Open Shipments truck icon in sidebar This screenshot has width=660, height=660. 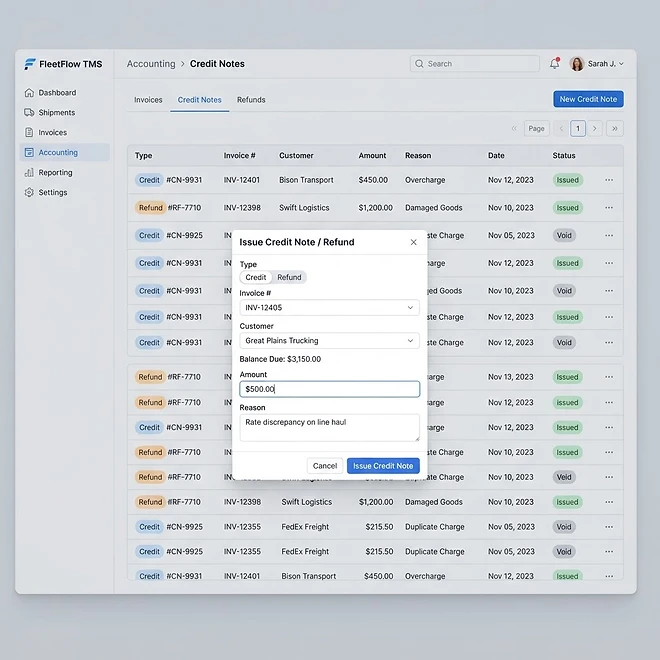click(x=29, y=112)
